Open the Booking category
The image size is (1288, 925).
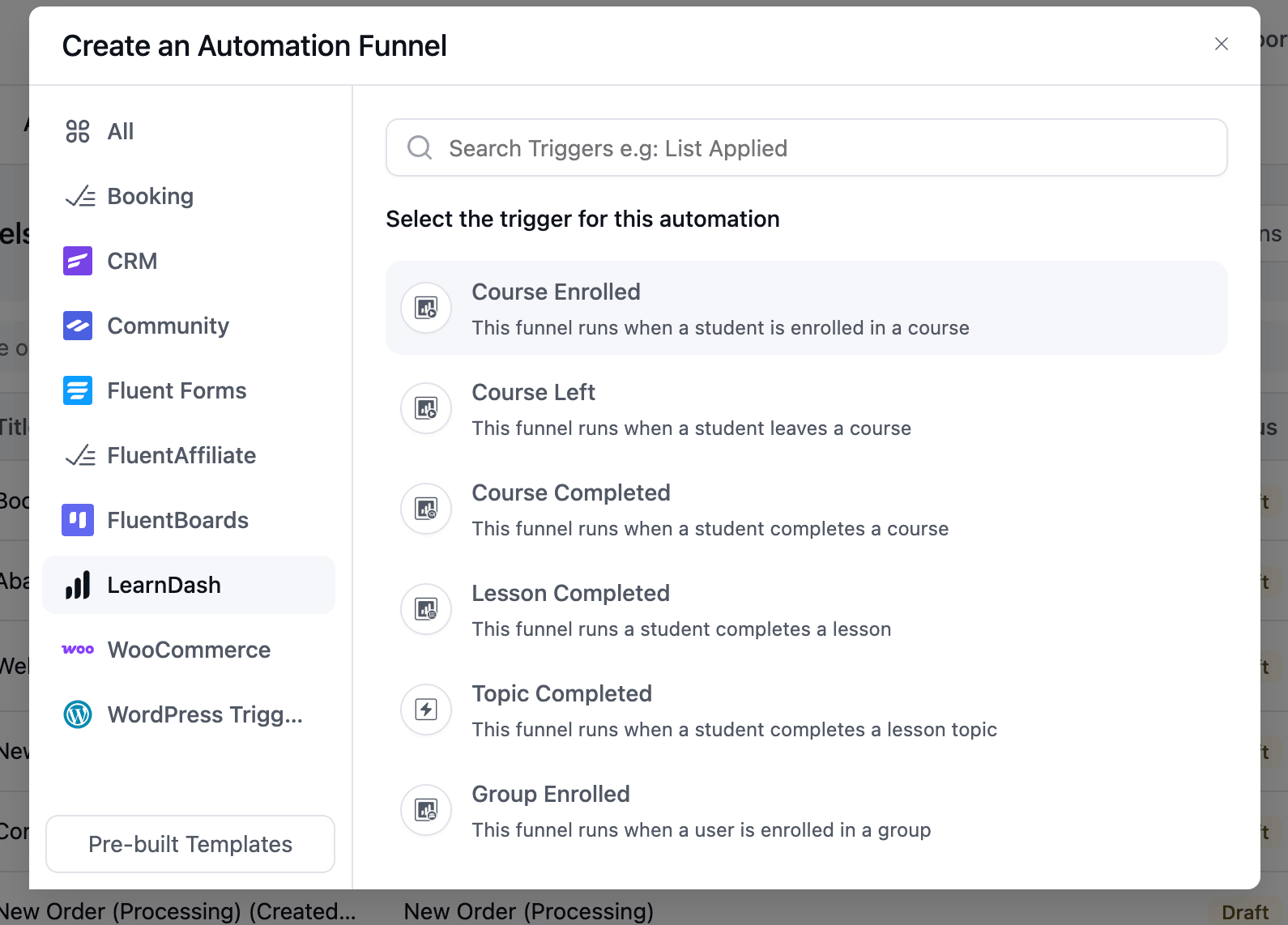tap(189, 196)
